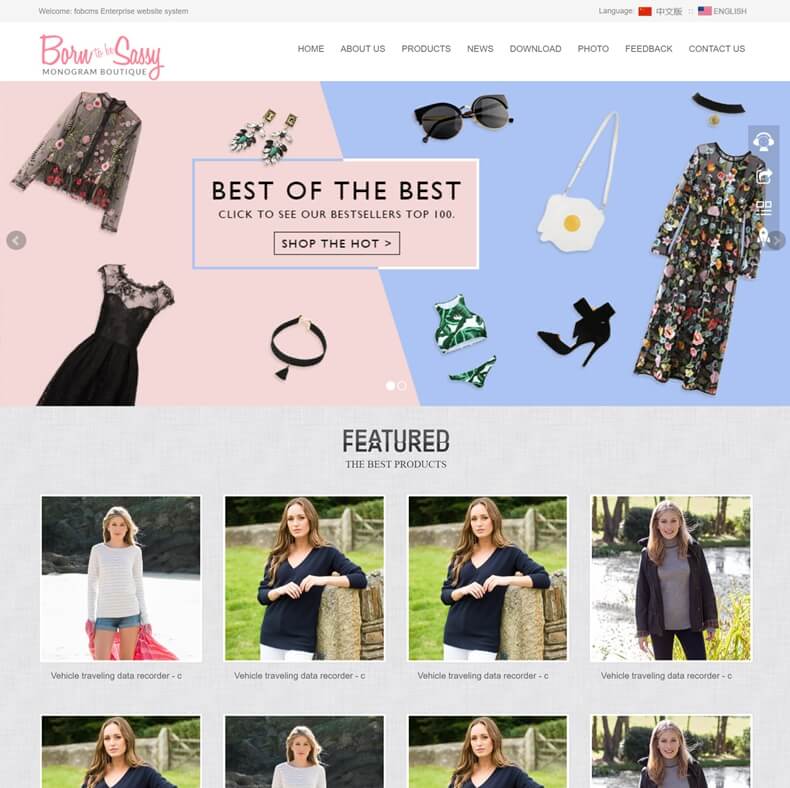Click the SHOP THE HOT button

tap(337, 243)
